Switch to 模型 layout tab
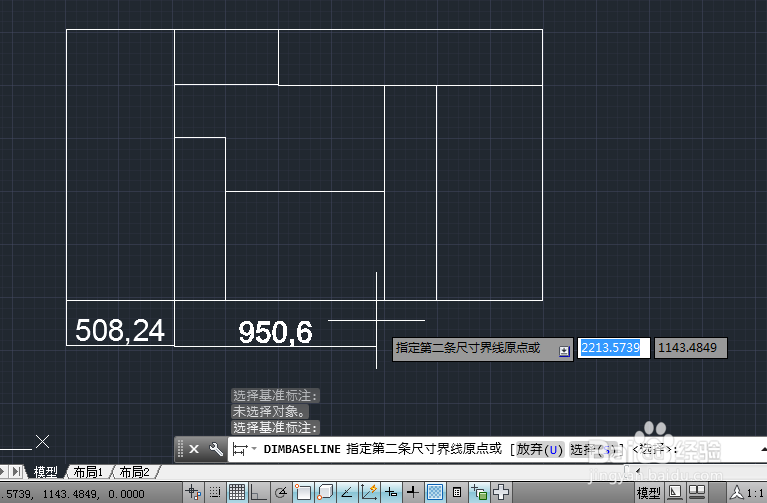This screenshot has height=503, width=767. (x=45, y=472)
